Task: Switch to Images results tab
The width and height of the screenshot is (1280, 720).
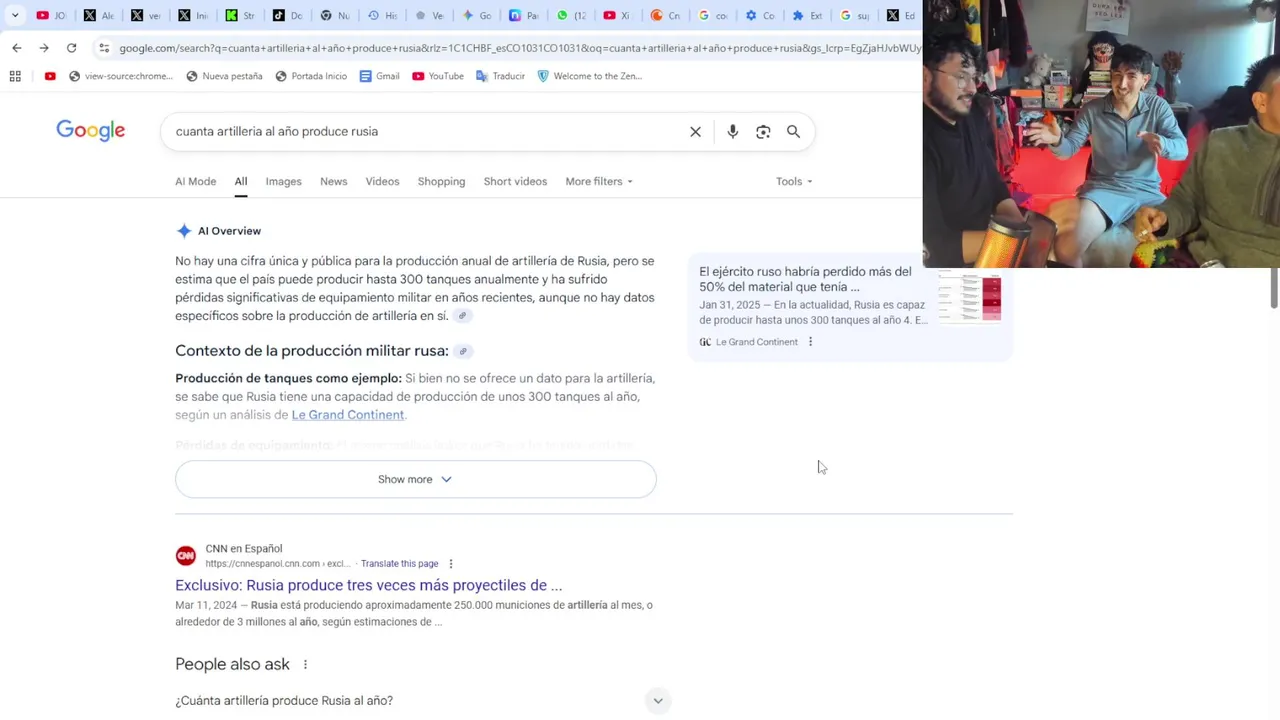Action: [283, 181]
